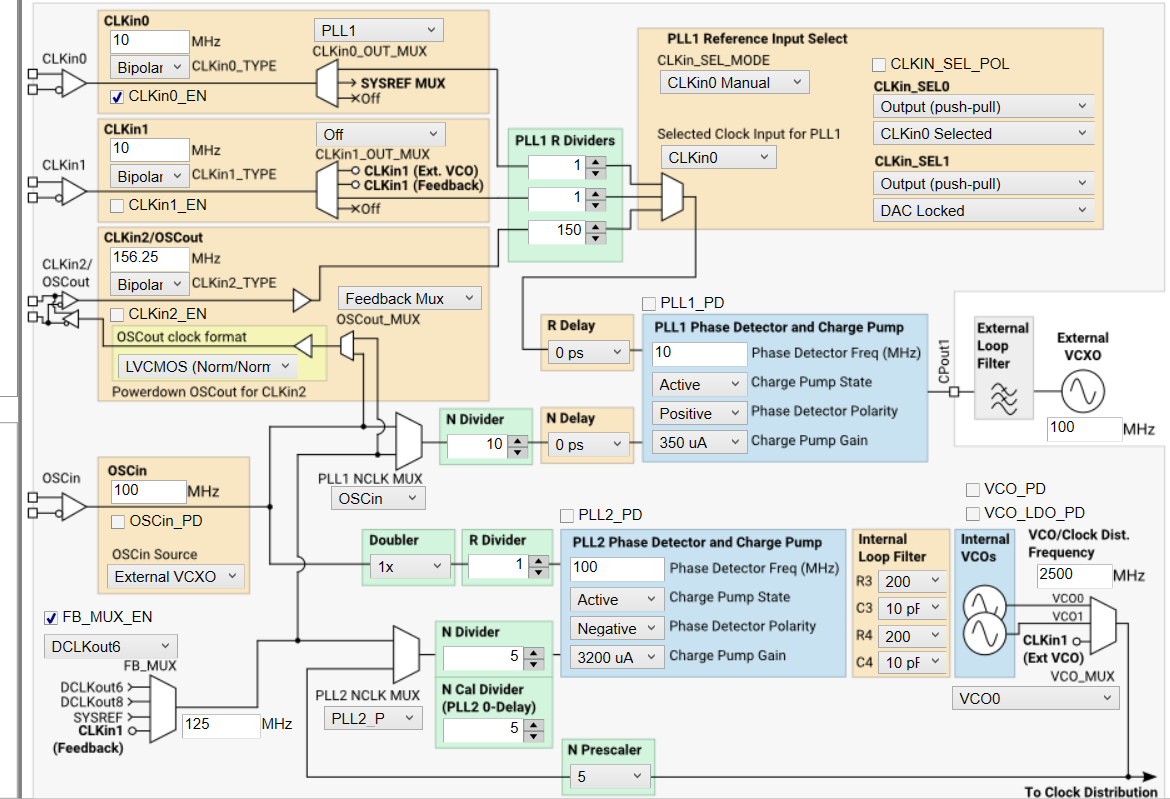This screenshot has width=1170, height=799.
Task: Open the LVCMOS OSCout clock format dropdown
Action: click(x=207, y=366)
